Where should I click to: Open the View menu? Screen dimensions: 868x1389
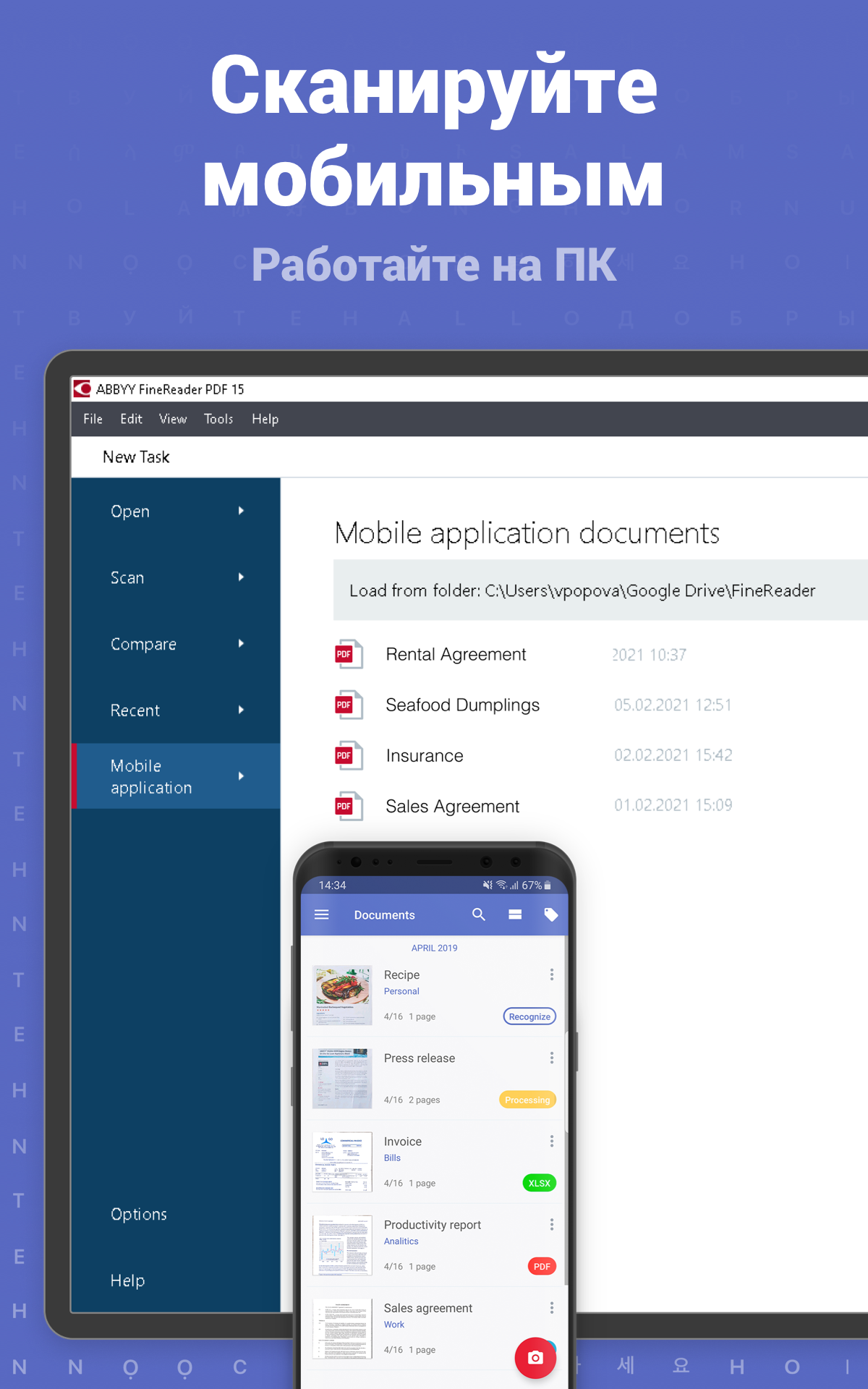coord(173,419)
